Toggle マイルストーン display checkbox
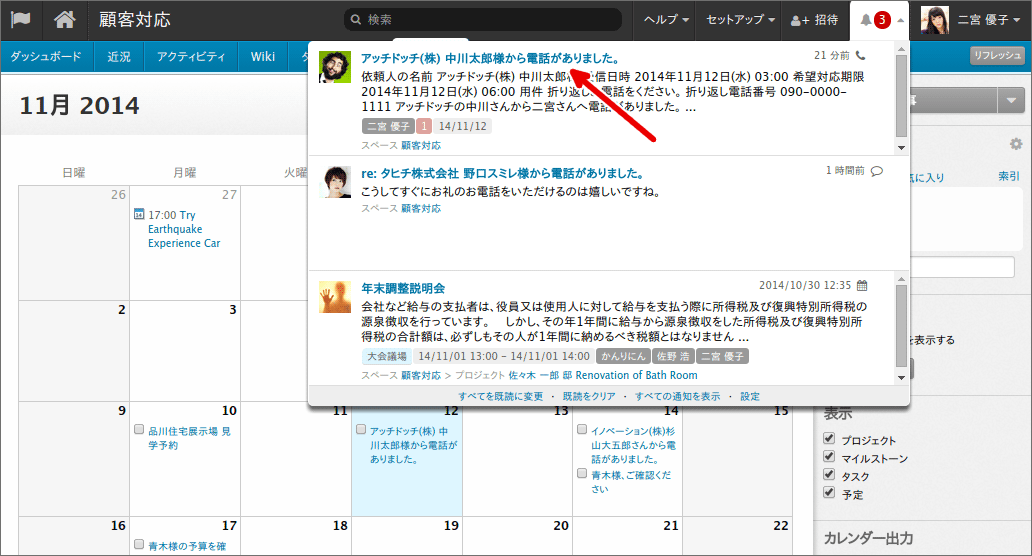Screen dimensions: 1032x556 pos(829,457)
